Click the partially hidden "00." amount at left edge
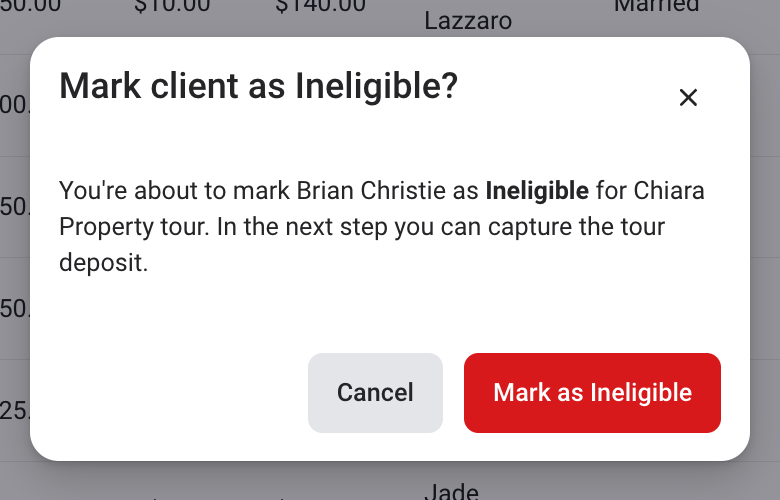 click(x=14, y=105)
